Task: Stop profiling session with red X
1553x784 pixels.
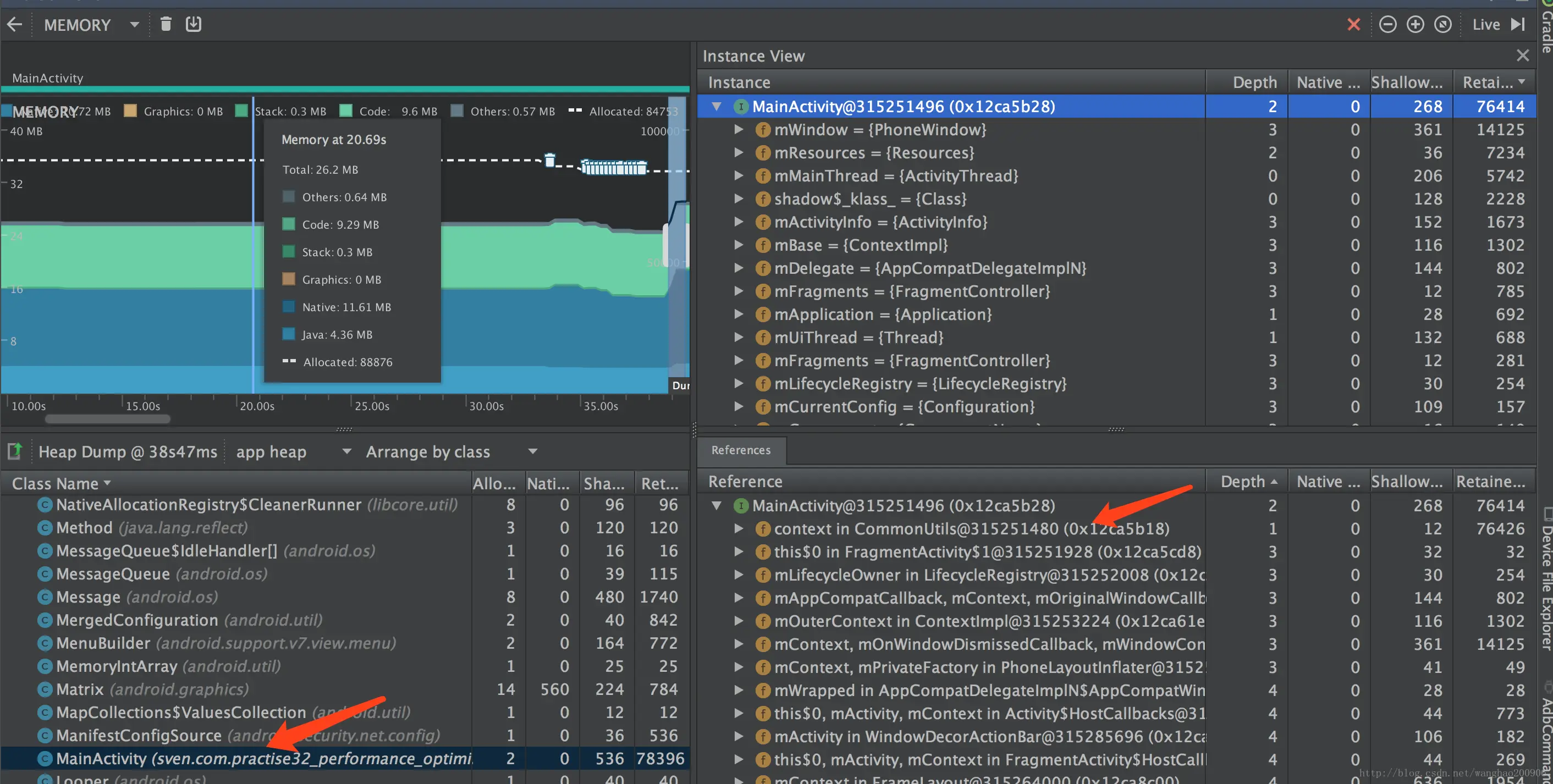Action: (1353, 25)
